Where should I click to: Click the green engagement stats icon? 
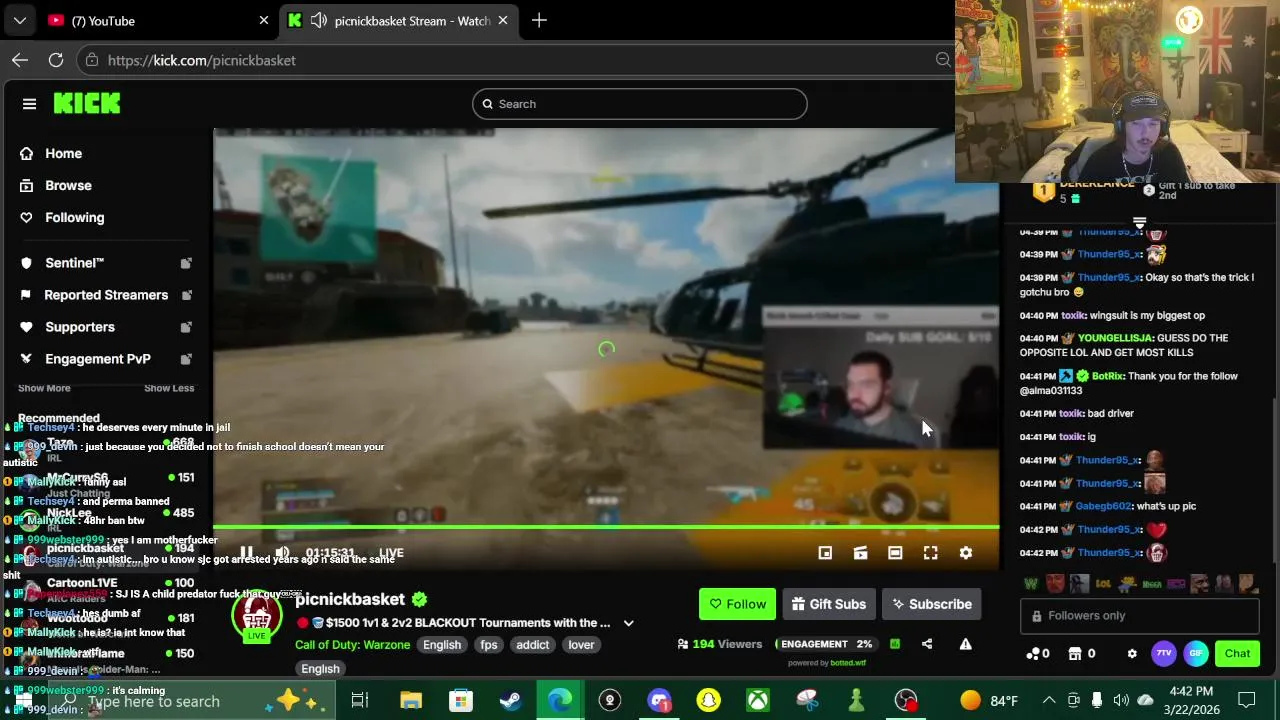pyautogui.click(x=895, y=644)
